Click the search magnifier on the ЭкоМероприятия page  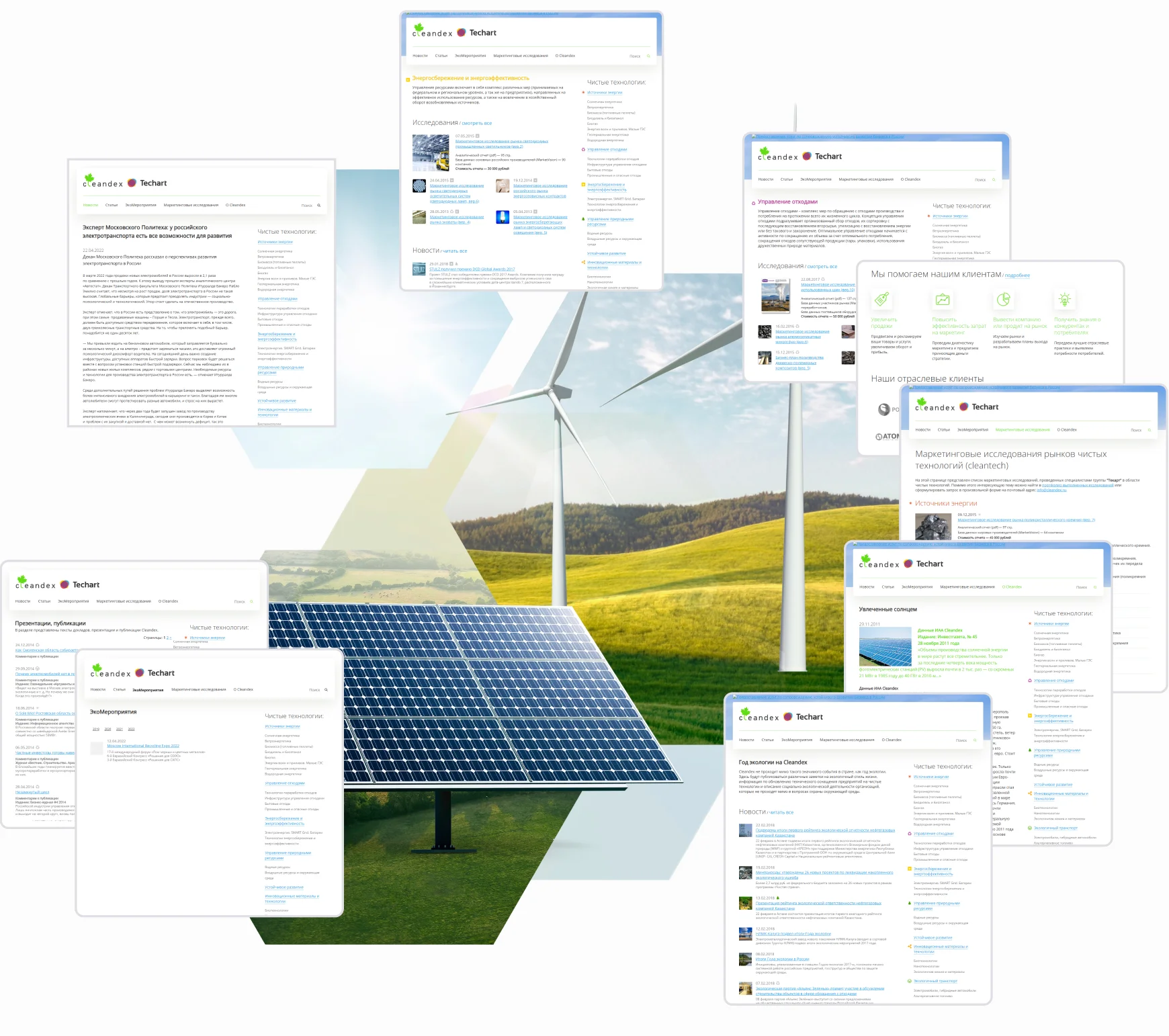pyautogui.click(x=327, y=690)
